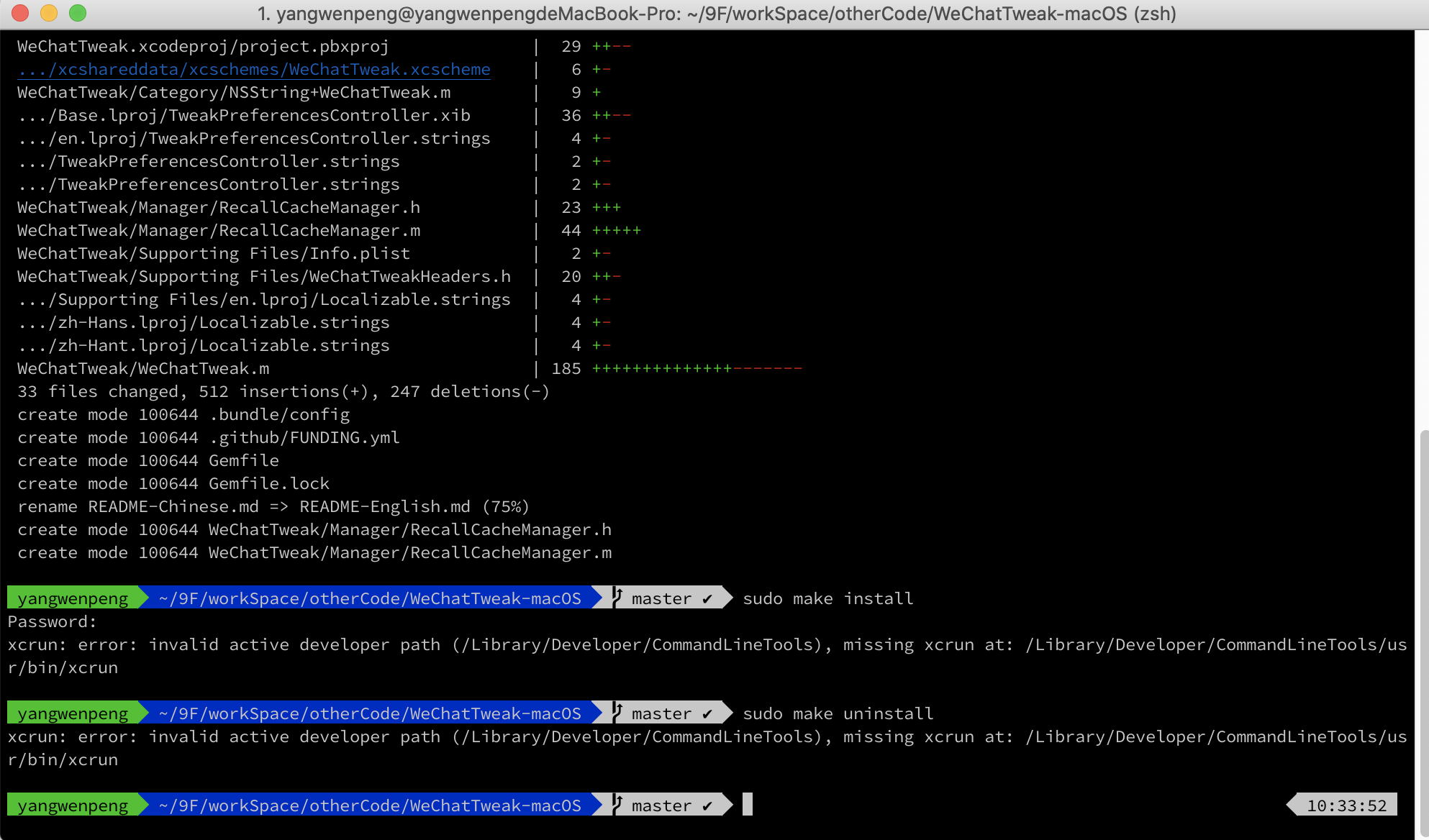Image resolution: width=1429 pixels, height=840 pixels.
Task: Click the checkmark beside master in the bottom prompt
Action: pos(709,805)
